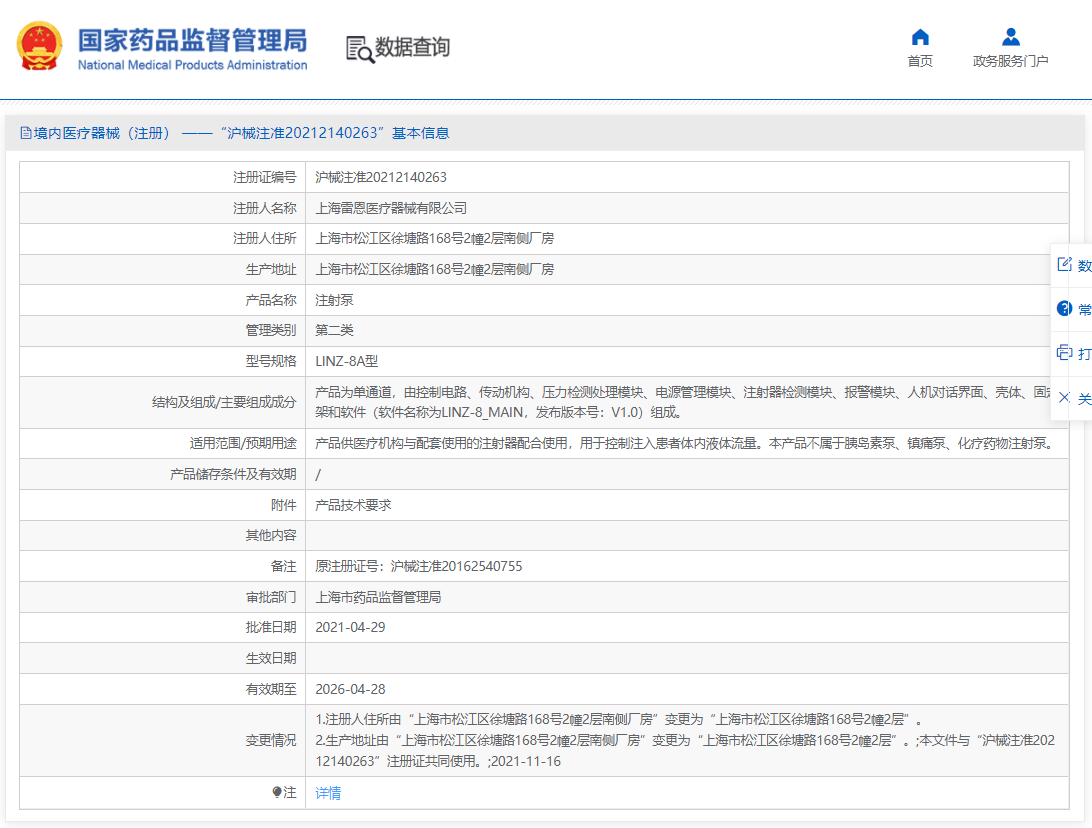Click the national emblem logo
Viewport: 1092px width, 828px height.
(x=40, y=46)
